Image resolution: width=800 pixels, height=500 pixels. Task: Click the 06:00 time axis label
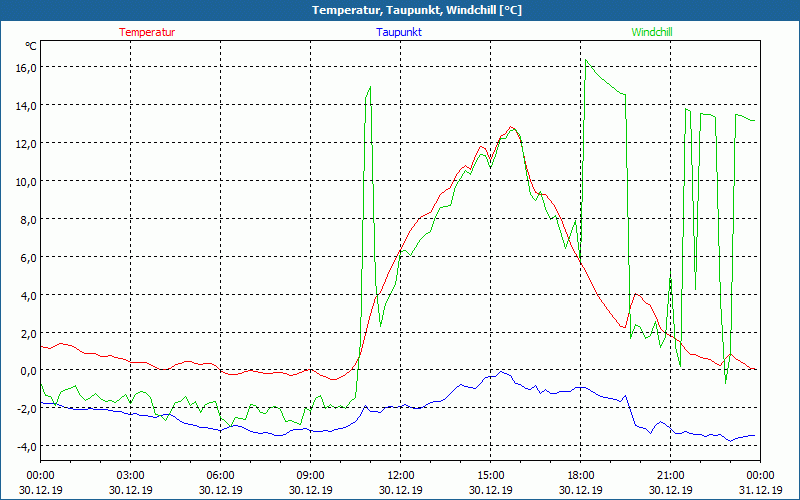coord(220,476)
